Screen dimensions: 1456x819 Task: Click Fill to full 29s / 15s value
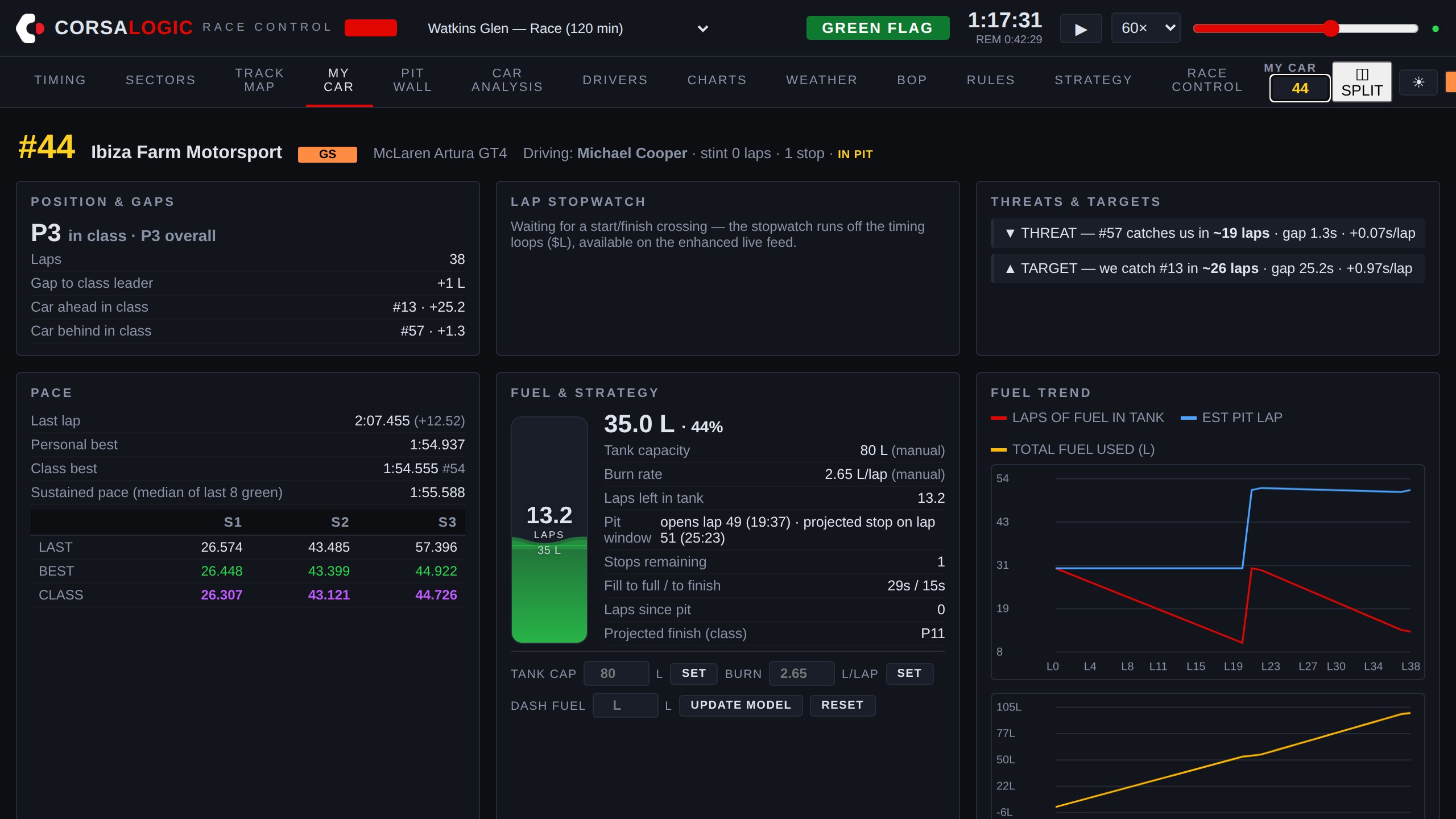click(x=916, y=586)
